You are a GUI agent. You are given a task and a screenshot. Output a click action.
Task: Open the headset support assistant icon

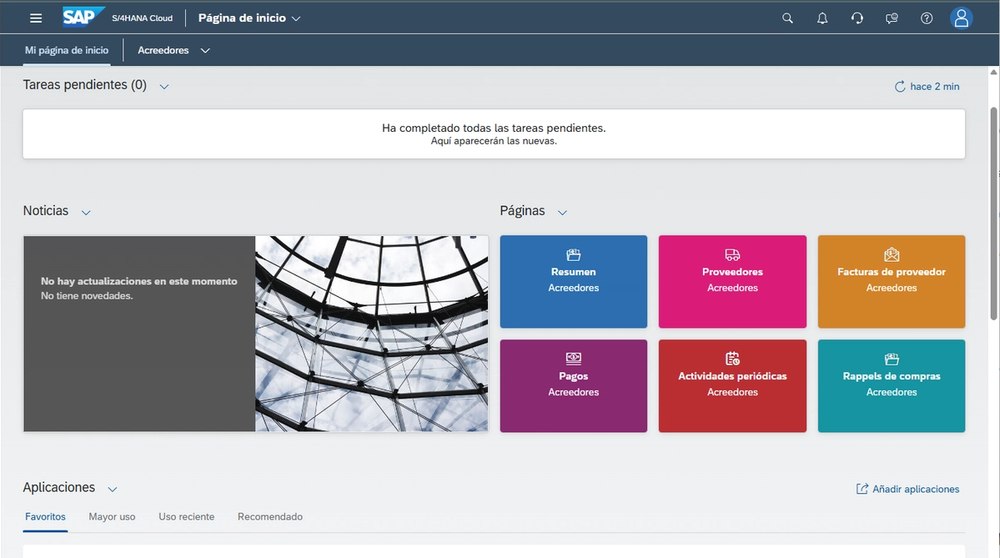pos(857,18)
